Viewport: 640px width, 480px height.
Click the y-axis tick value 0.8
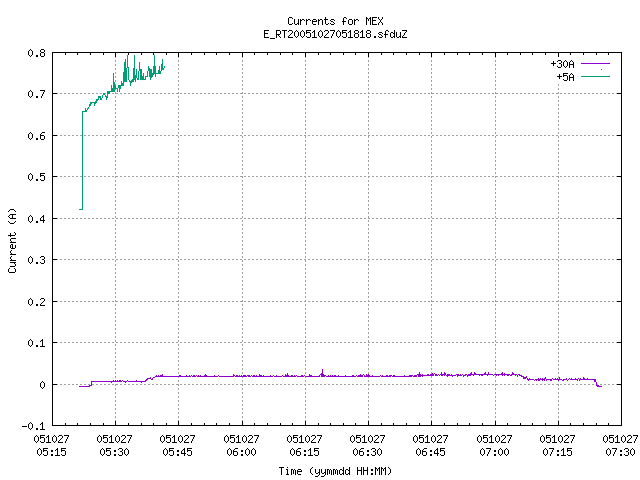pos(36,53)
